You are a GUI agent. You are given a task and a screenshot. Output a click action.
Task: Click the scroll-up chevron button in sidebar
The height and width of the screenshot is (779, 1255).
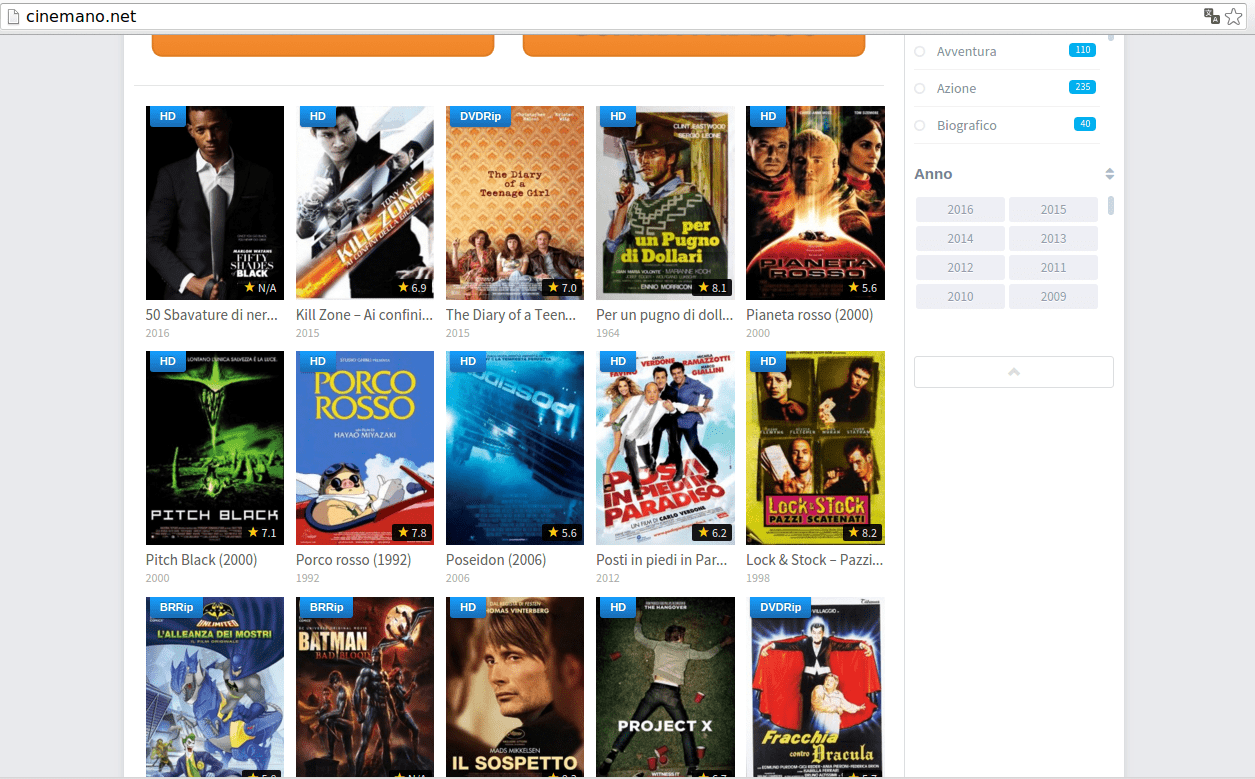[1013, 372]
